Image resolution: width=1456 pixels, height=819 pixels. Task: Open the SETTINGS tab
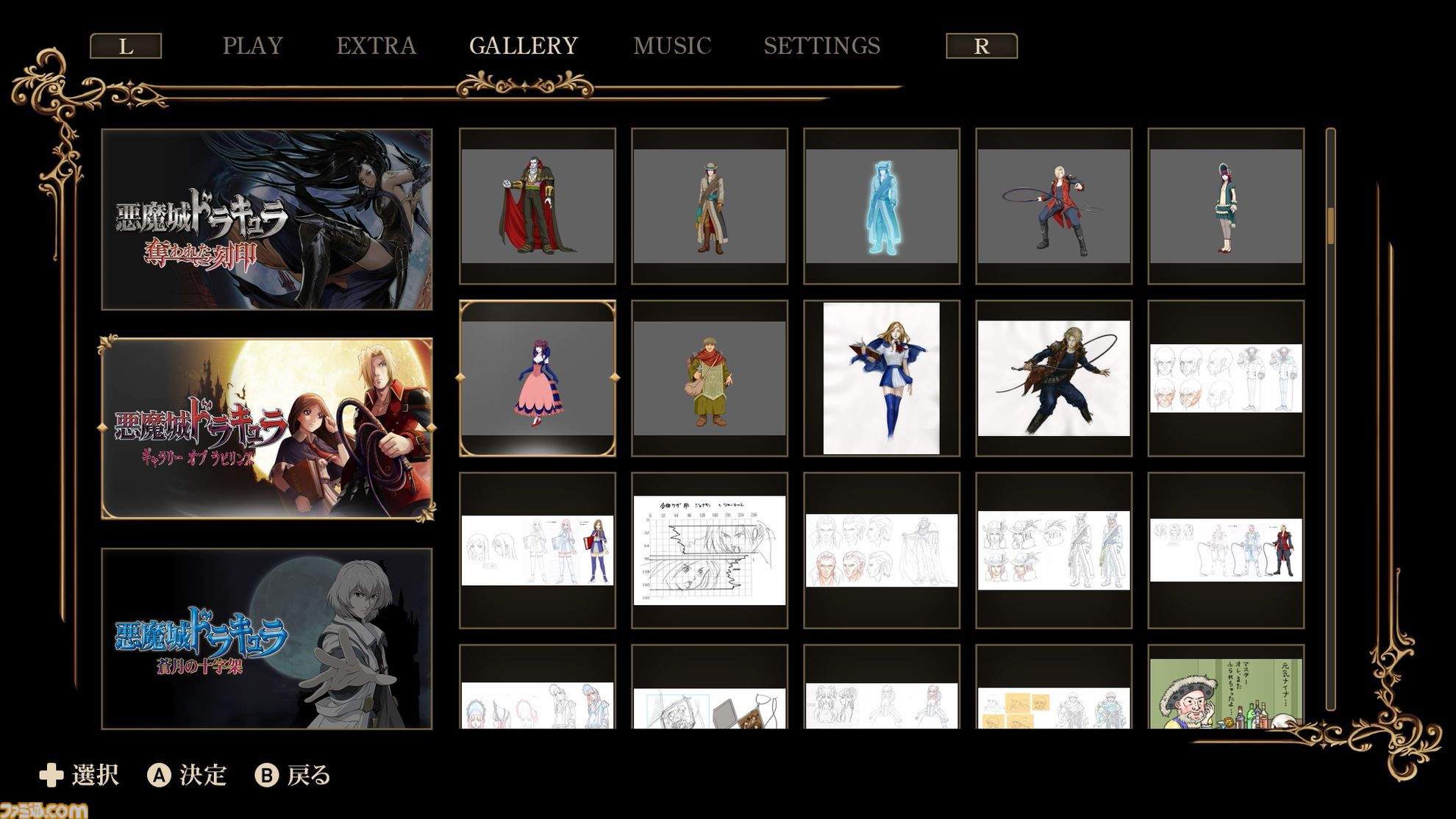pyautogui.click(x=821, y=46)
